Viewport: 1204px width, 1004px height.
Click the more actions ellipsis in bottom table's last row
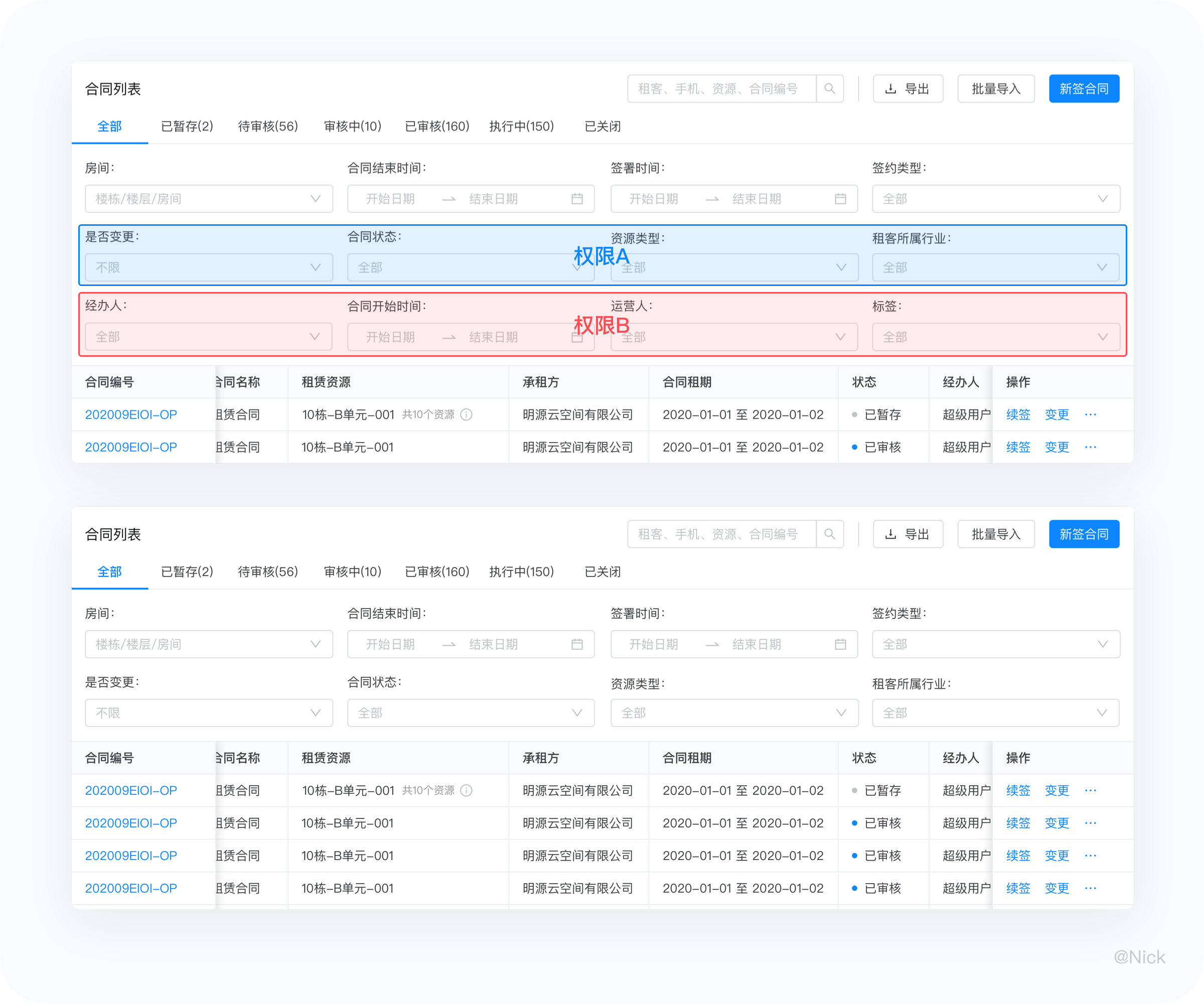[x=1091, y=888]
